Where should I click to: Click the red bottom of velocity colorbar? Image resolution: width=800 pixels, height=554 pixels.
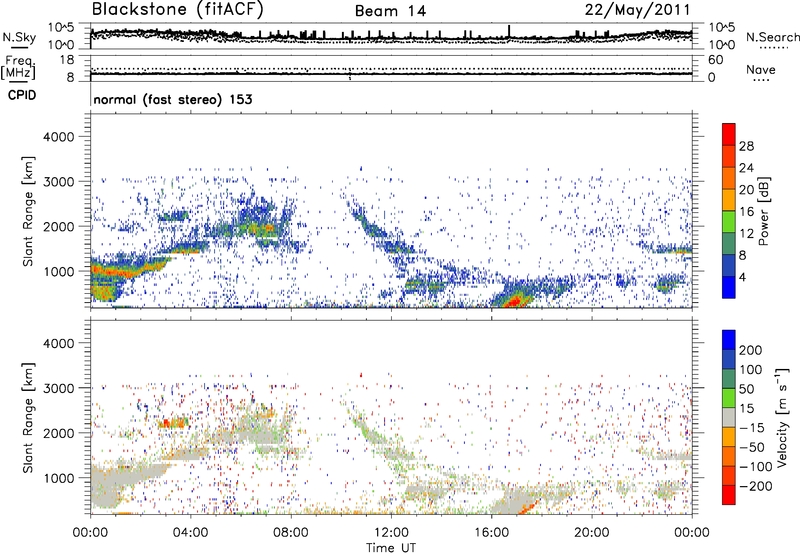pos(729,495)
